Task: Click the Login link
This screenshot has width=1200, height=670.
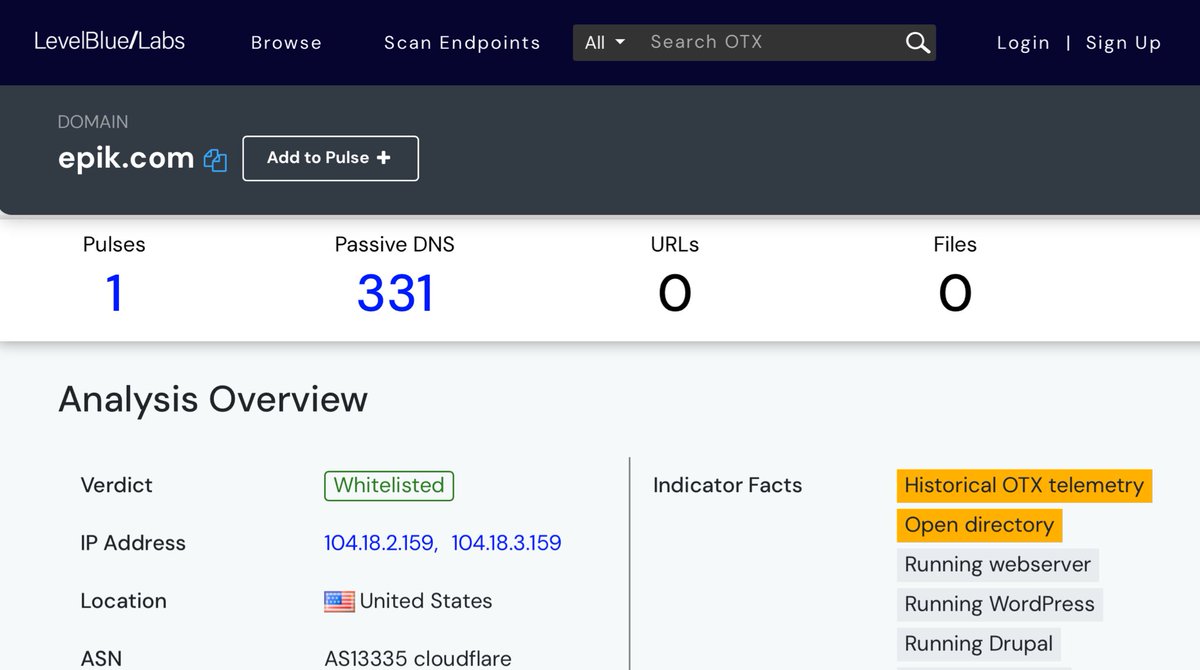Action: (1023, 42)
